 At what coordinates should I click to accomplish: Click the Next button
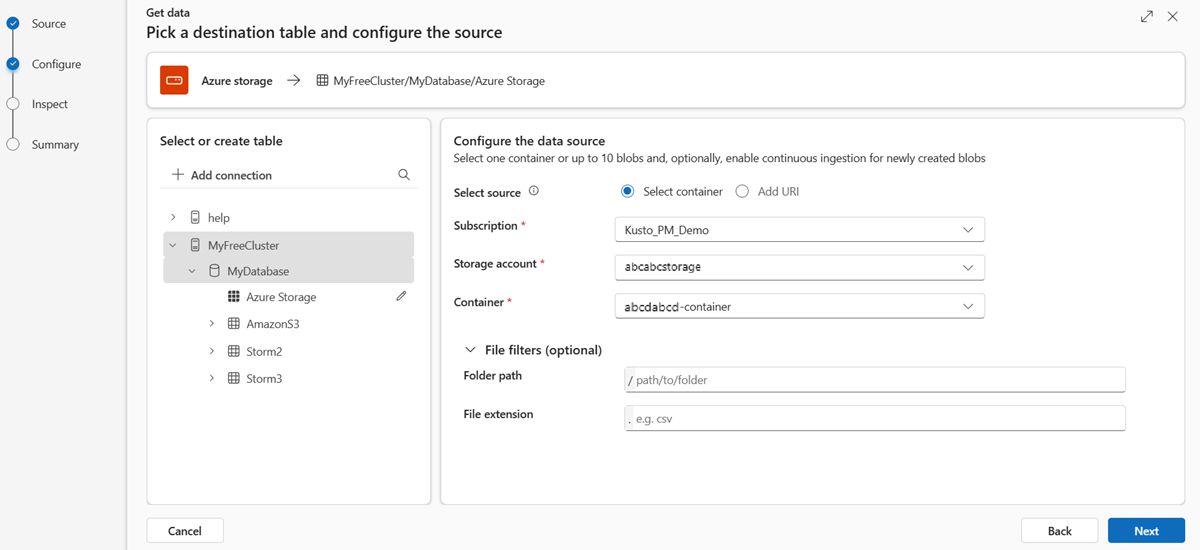point(1146,531)
